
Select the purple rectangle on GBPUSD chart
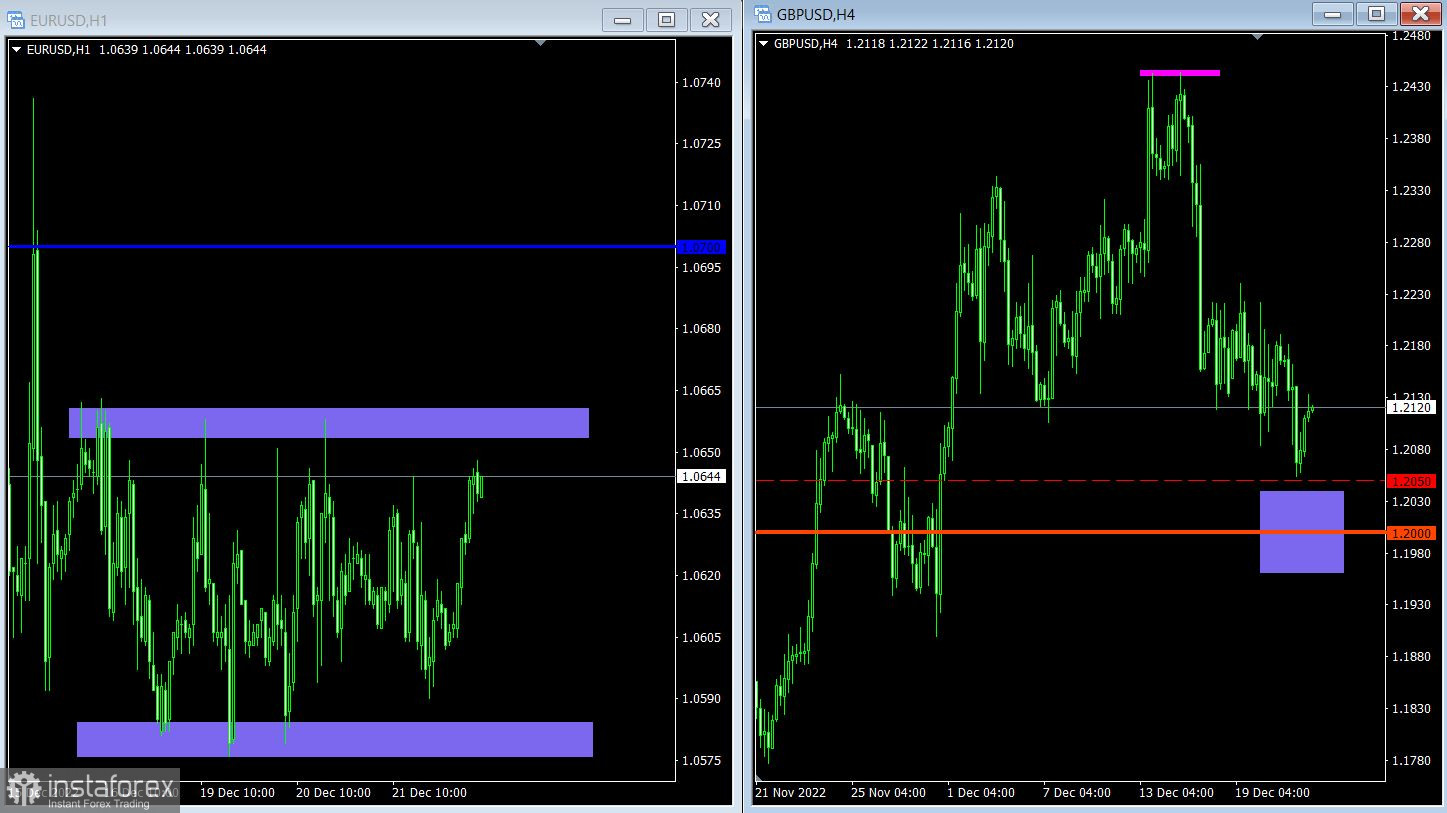pos(1302,532)
